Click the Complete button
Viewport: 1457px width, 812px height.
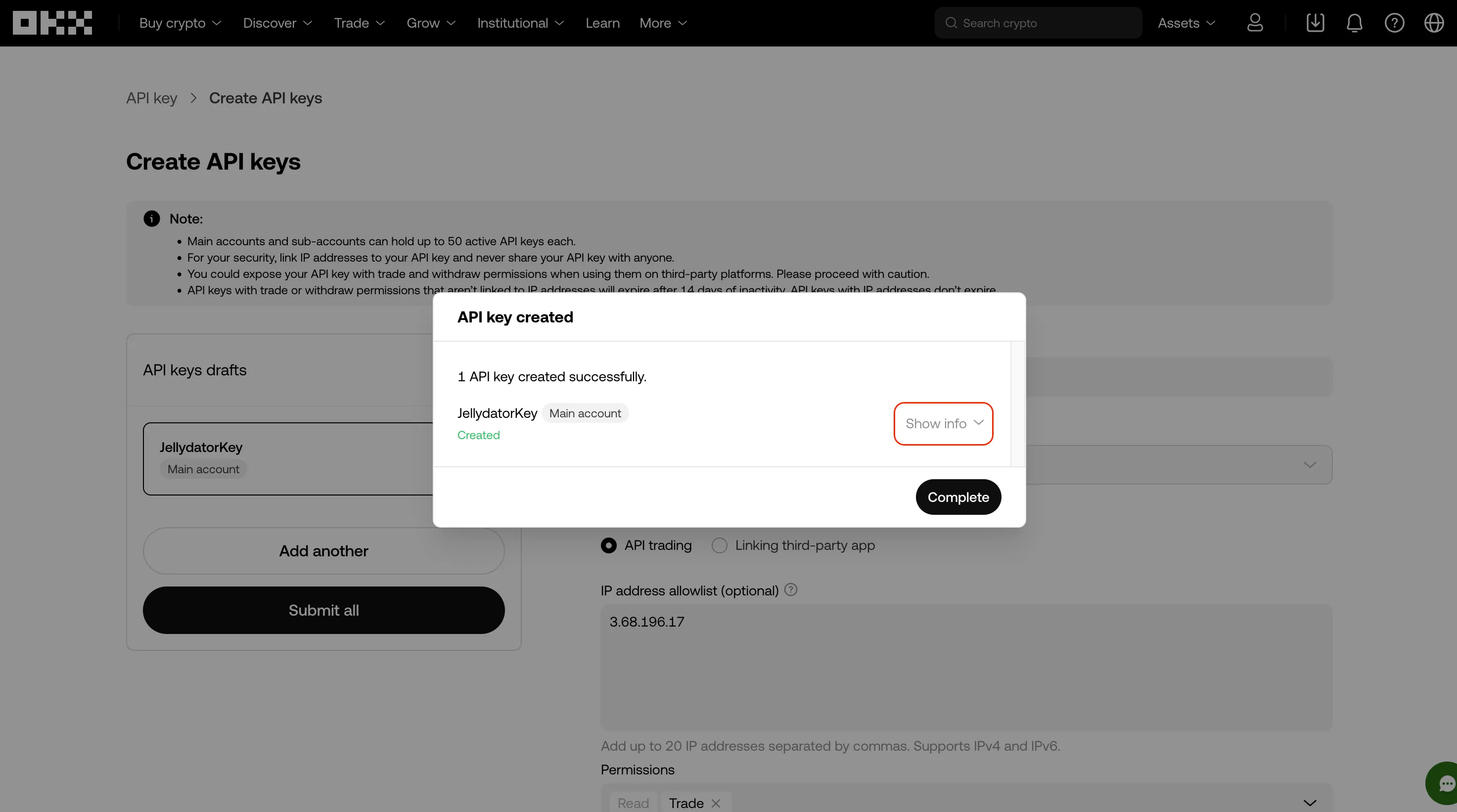point(958,497)
